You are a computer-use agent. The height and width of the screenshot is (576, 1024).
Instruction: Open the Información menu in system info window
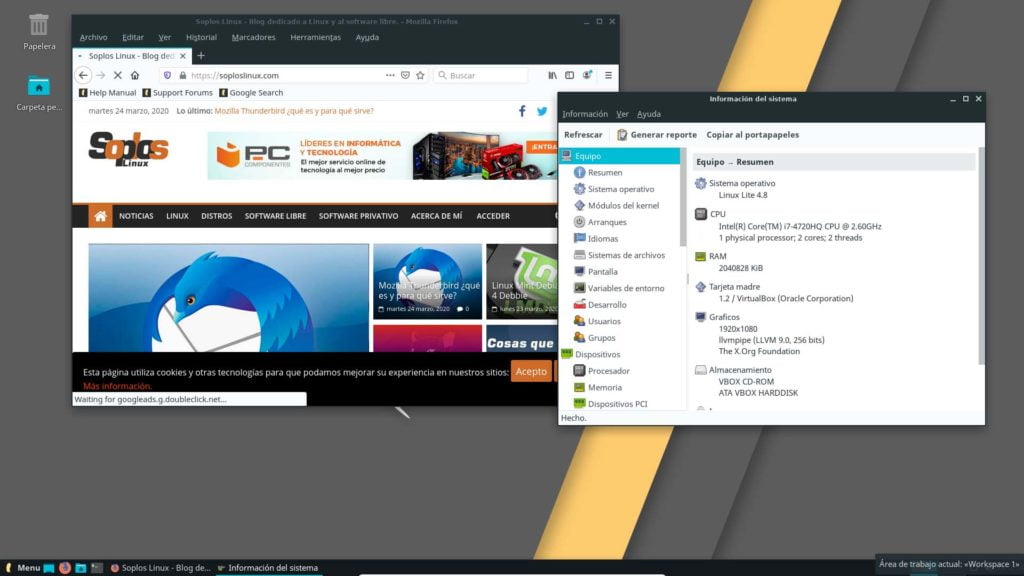tap(585, 114)
